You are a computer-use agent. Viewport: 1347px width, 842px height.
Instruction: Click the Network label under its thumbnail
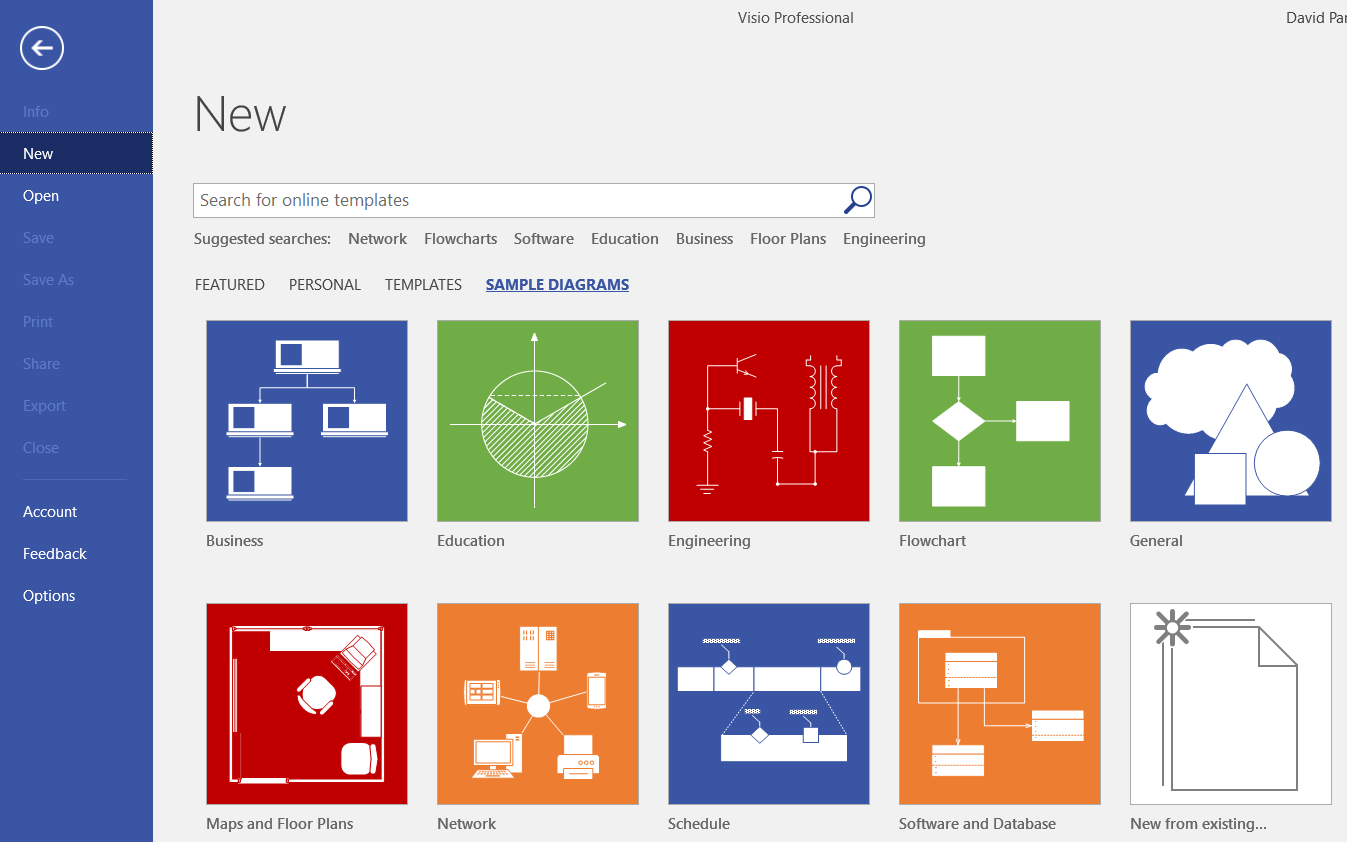466,824
